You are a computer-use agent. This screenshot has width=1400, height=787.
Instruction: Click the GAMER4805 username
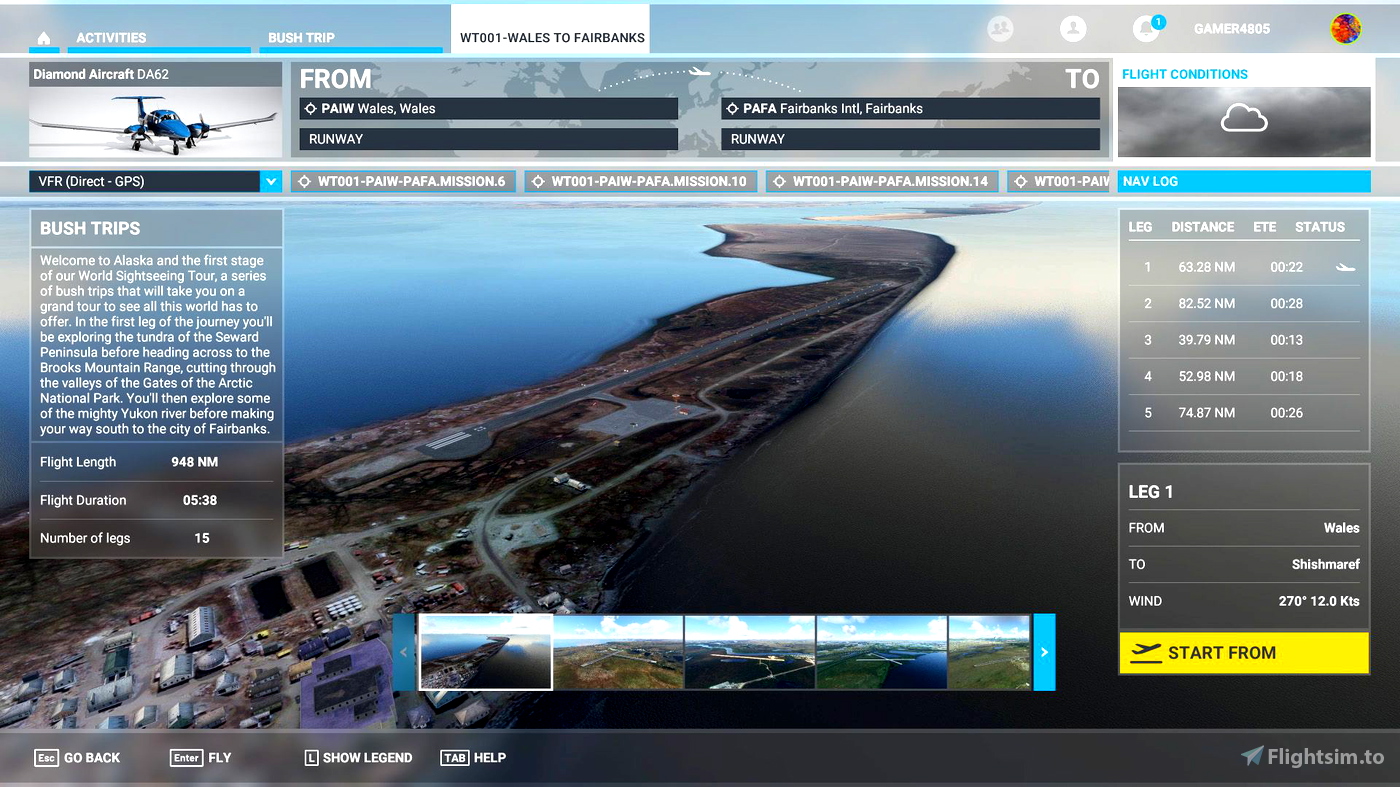(x=1232, y=29)
